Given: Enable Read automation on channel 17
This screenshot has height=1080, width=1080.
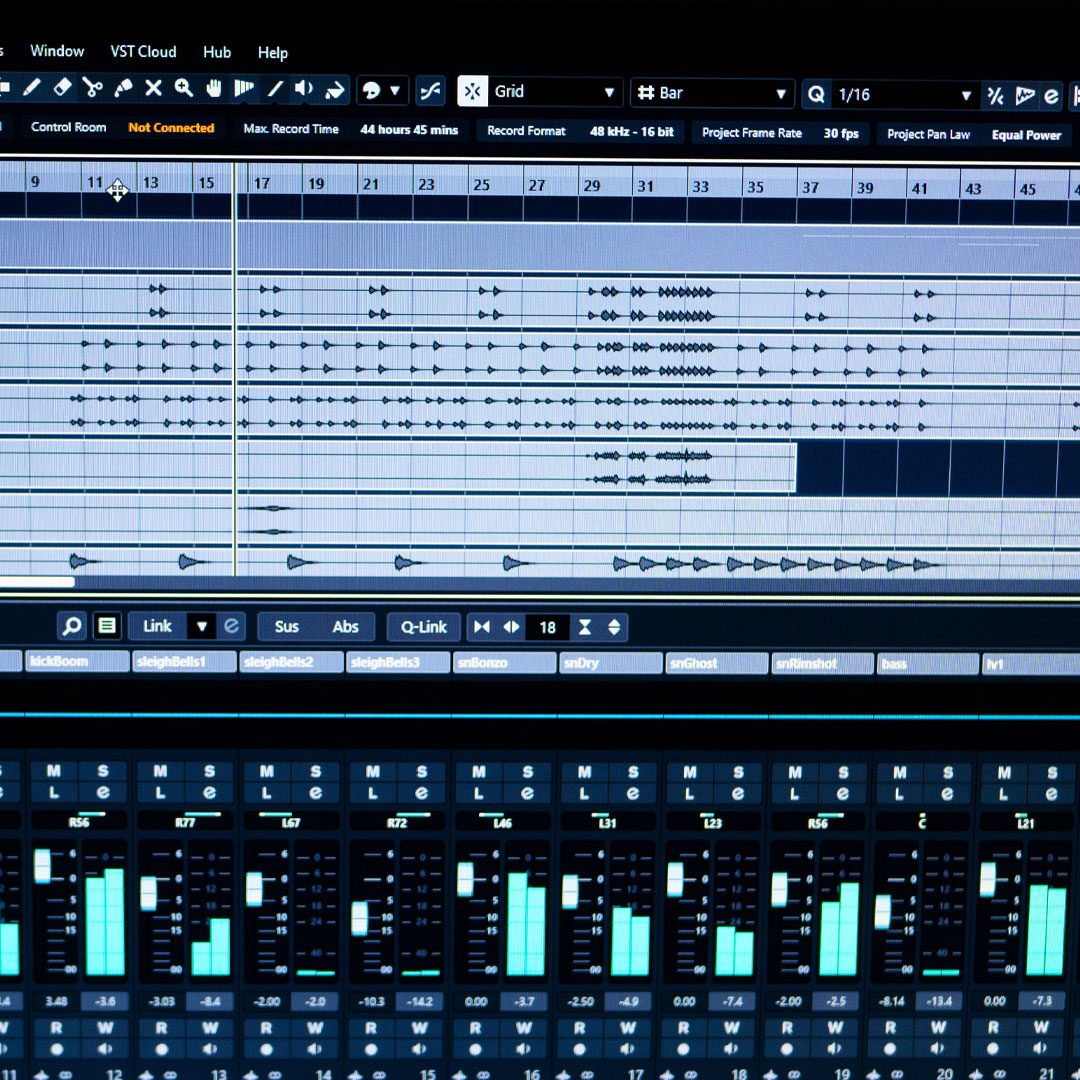Looking at the screenshot, I should pos(580,1028).
